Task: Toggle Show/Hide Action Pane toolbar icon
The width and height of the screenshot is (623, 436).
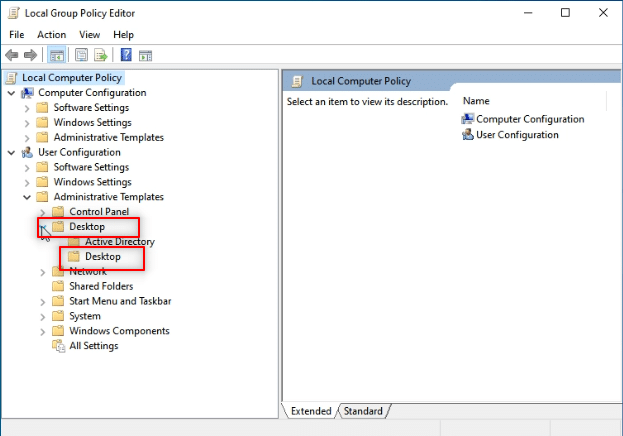Action: [x=145, y=56]
